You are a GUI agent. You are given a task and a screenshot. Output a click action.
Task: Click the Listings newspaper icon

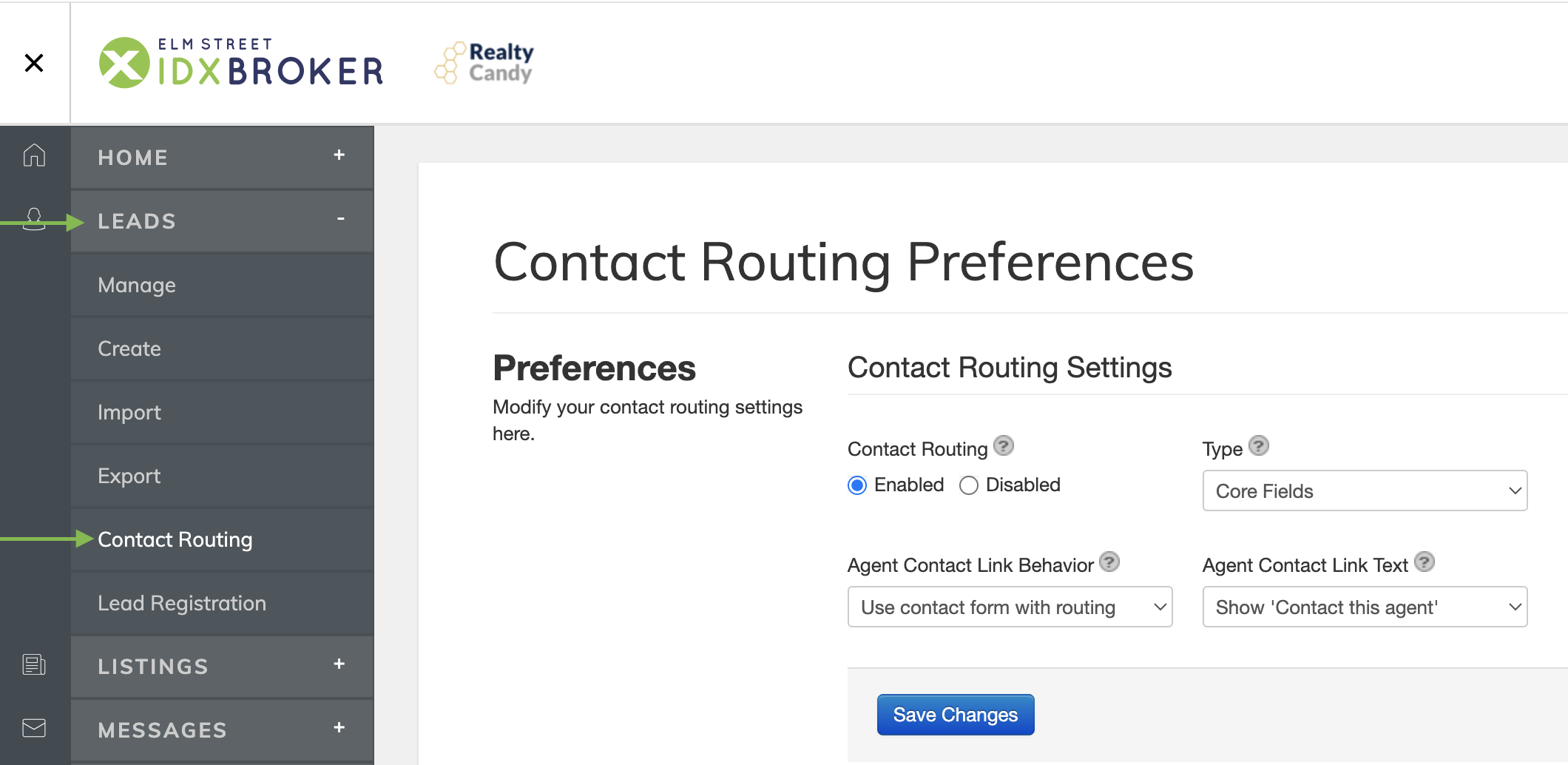34,664
